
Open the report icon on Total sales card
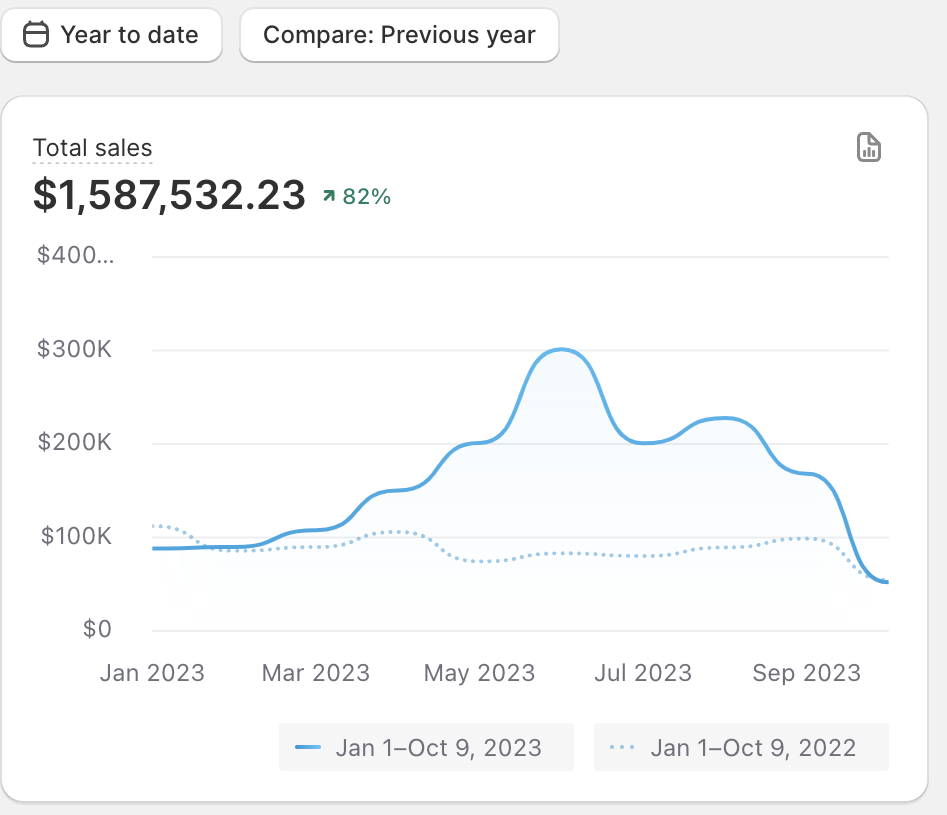[x=868, y=147]
